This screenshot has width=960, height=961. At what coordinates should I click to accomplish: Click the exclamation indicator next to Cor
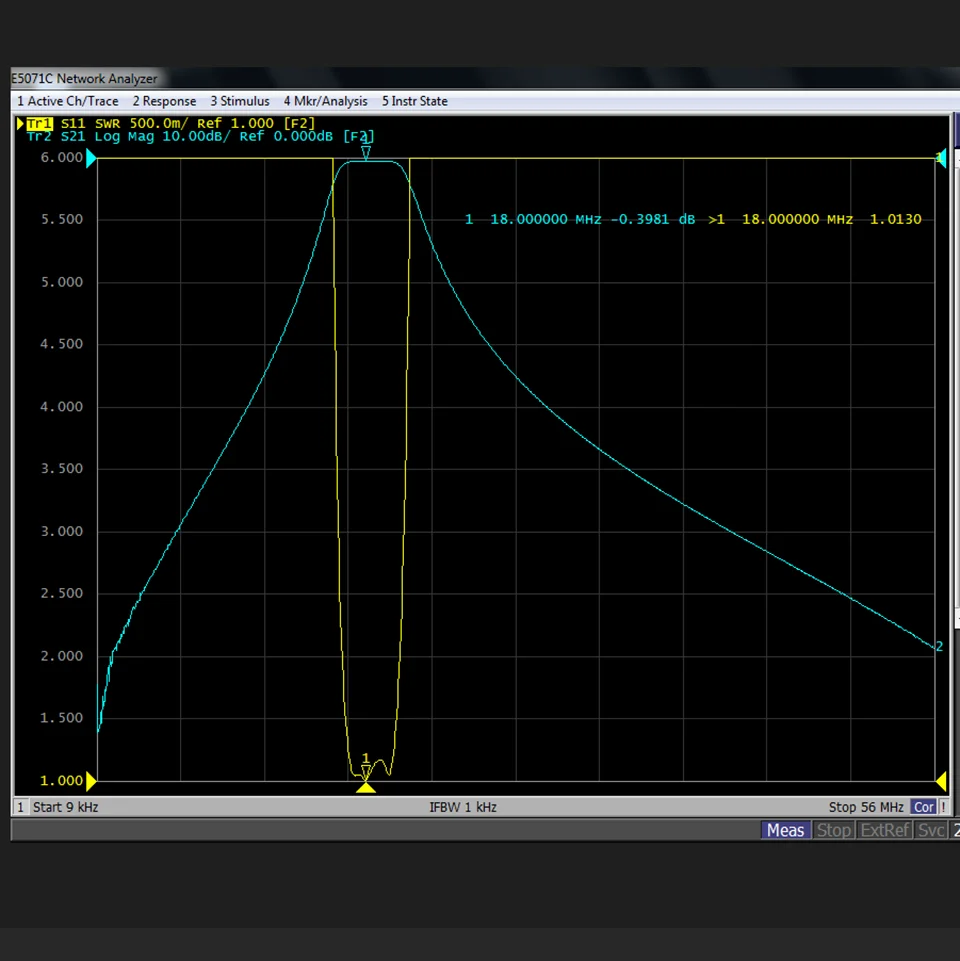(943, 807)
